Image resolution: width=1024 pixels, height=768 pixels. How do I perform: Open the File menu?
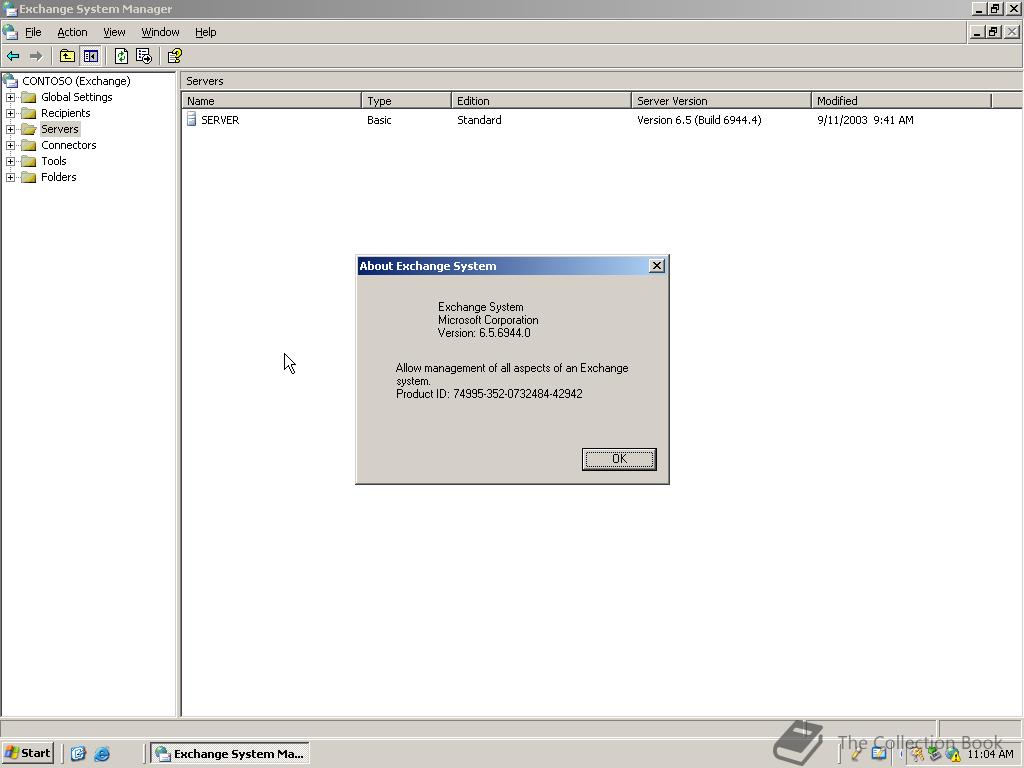[33, 32]
